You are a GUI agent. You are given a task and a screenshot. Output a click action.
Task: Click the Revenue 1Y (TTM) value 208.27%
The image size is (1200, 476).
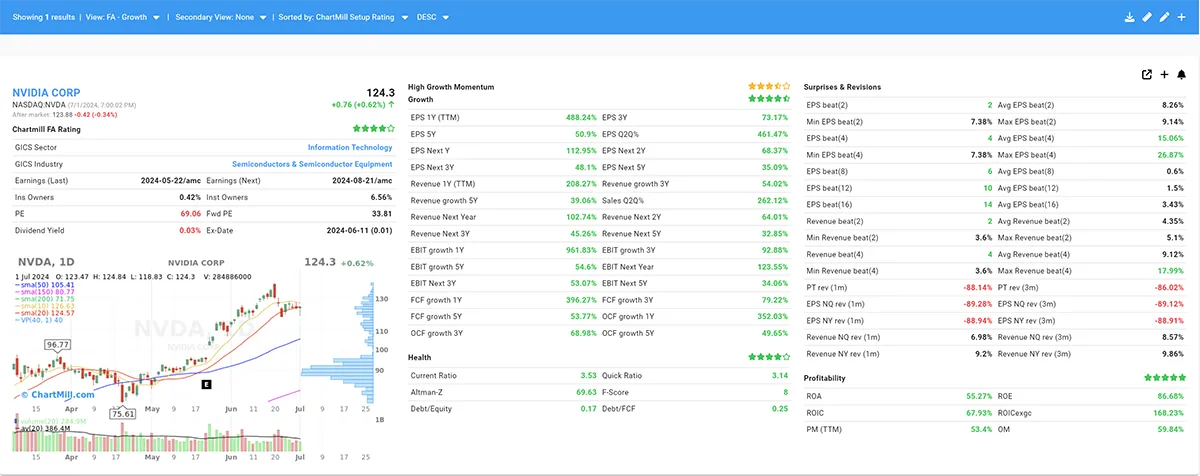click(x=579, y=183)
